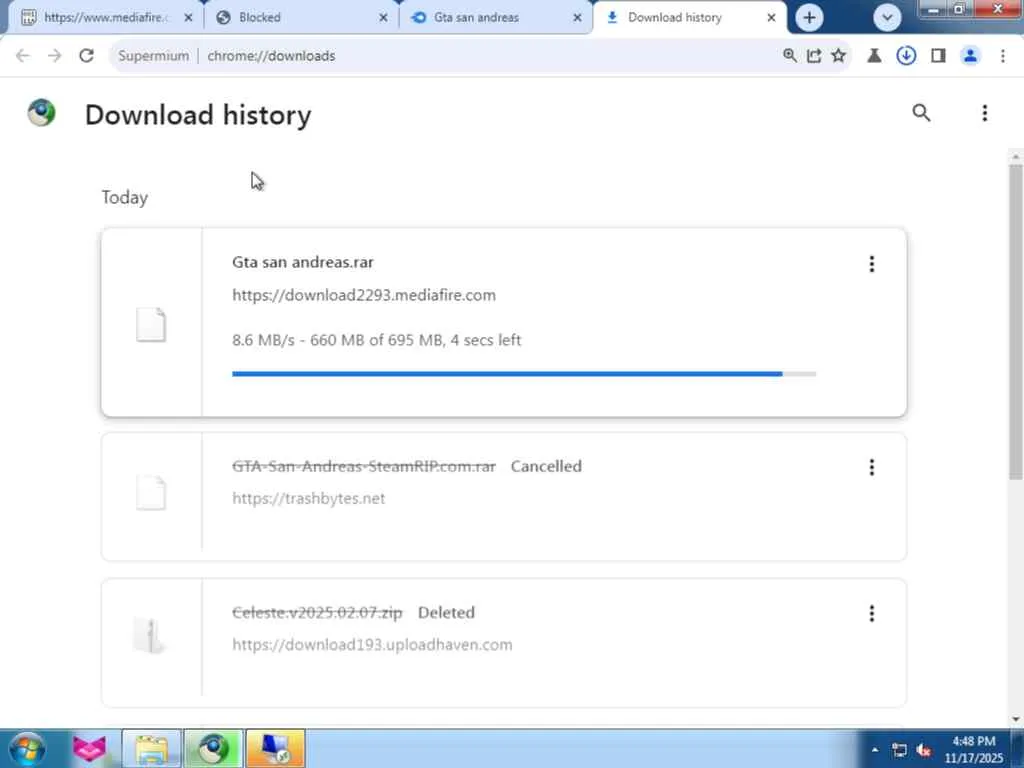
Task: Open the zoom magnifier in the address bar
Action: [x=790, y=56]
